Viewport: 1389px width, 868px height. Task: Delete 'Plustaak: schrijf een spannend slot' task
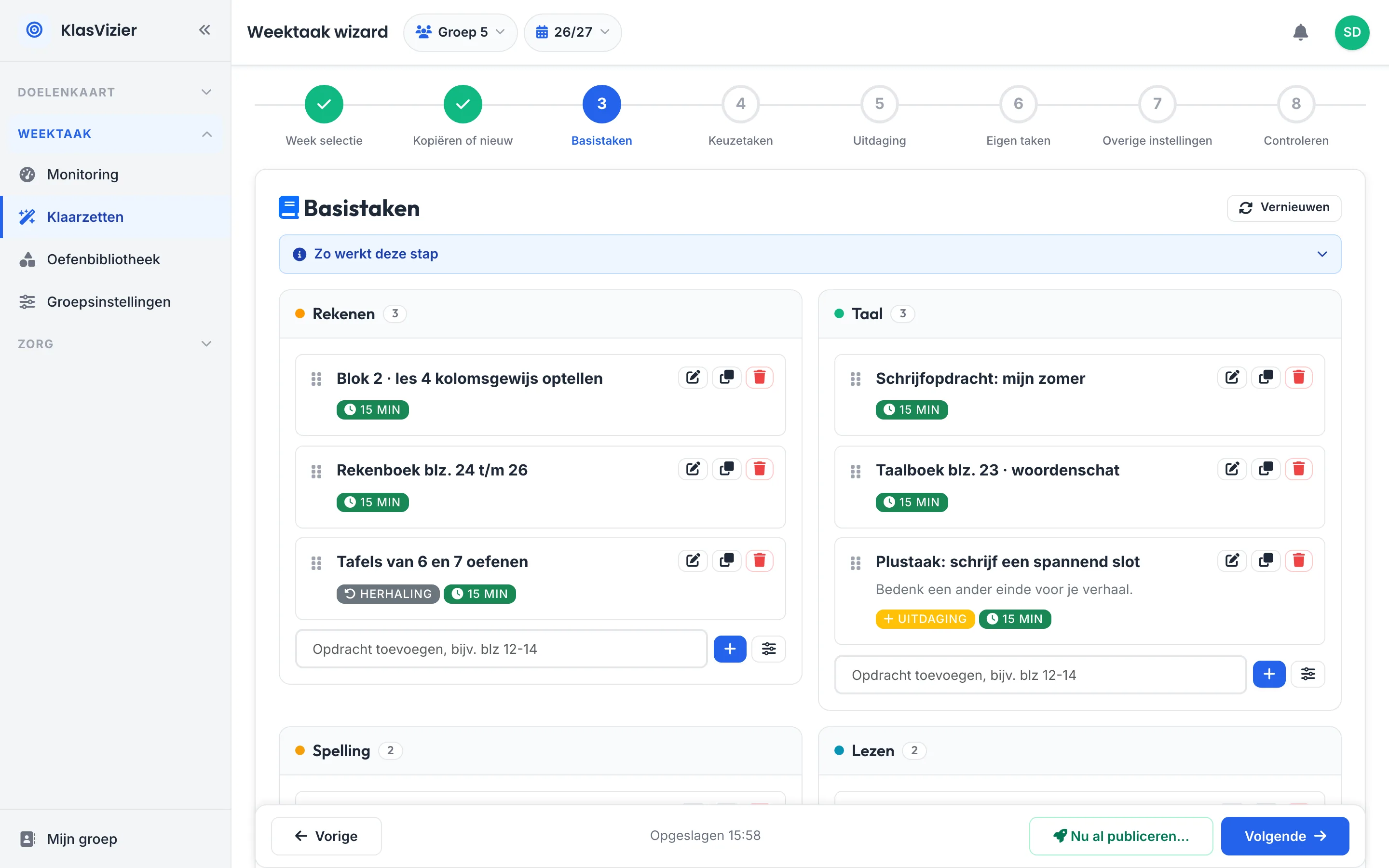point(1298,560)
